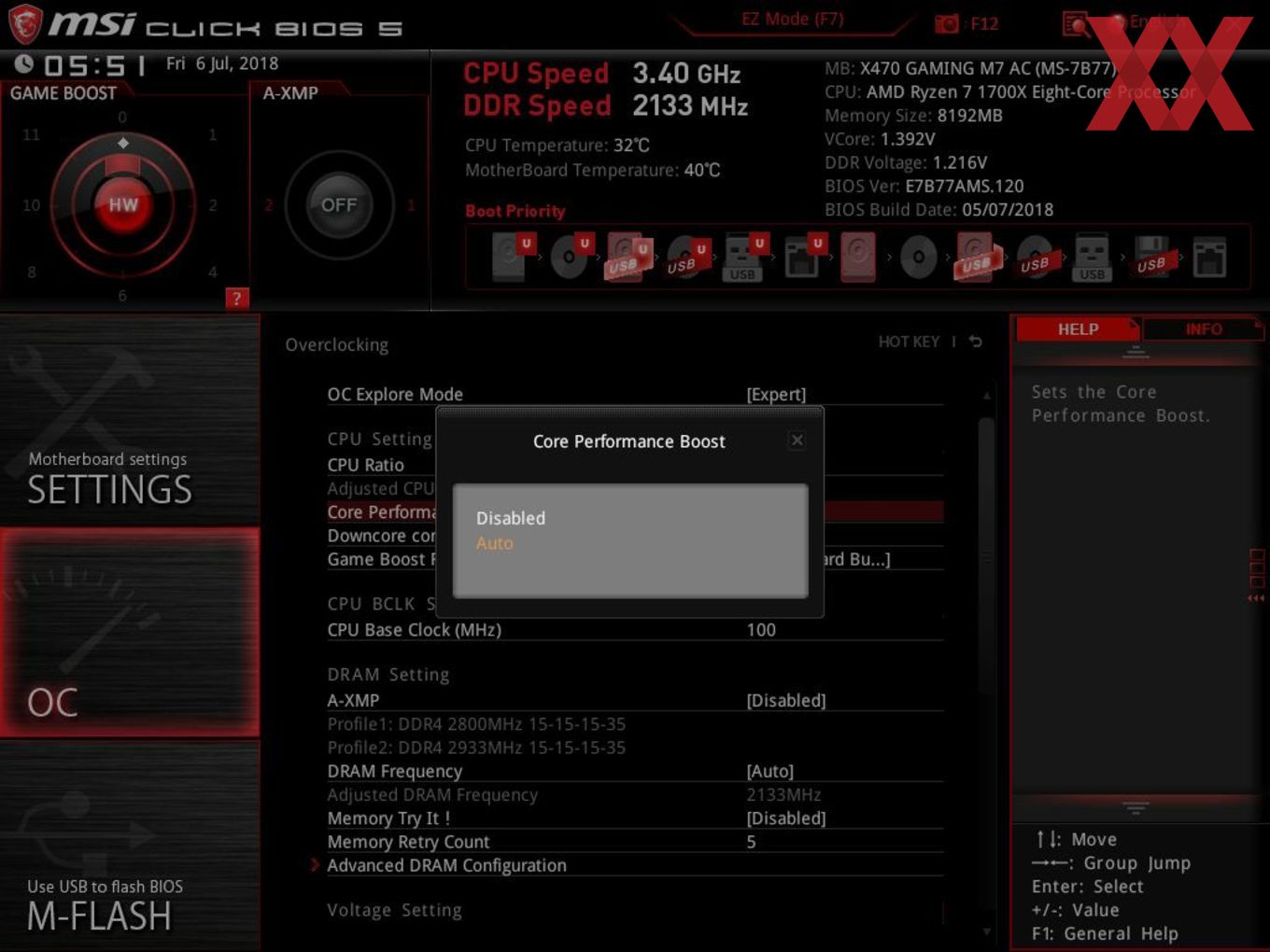Open the OC Explore Mode [Expert] value
The width and height of the screenshot is (1270, 952).
point(776,395)
